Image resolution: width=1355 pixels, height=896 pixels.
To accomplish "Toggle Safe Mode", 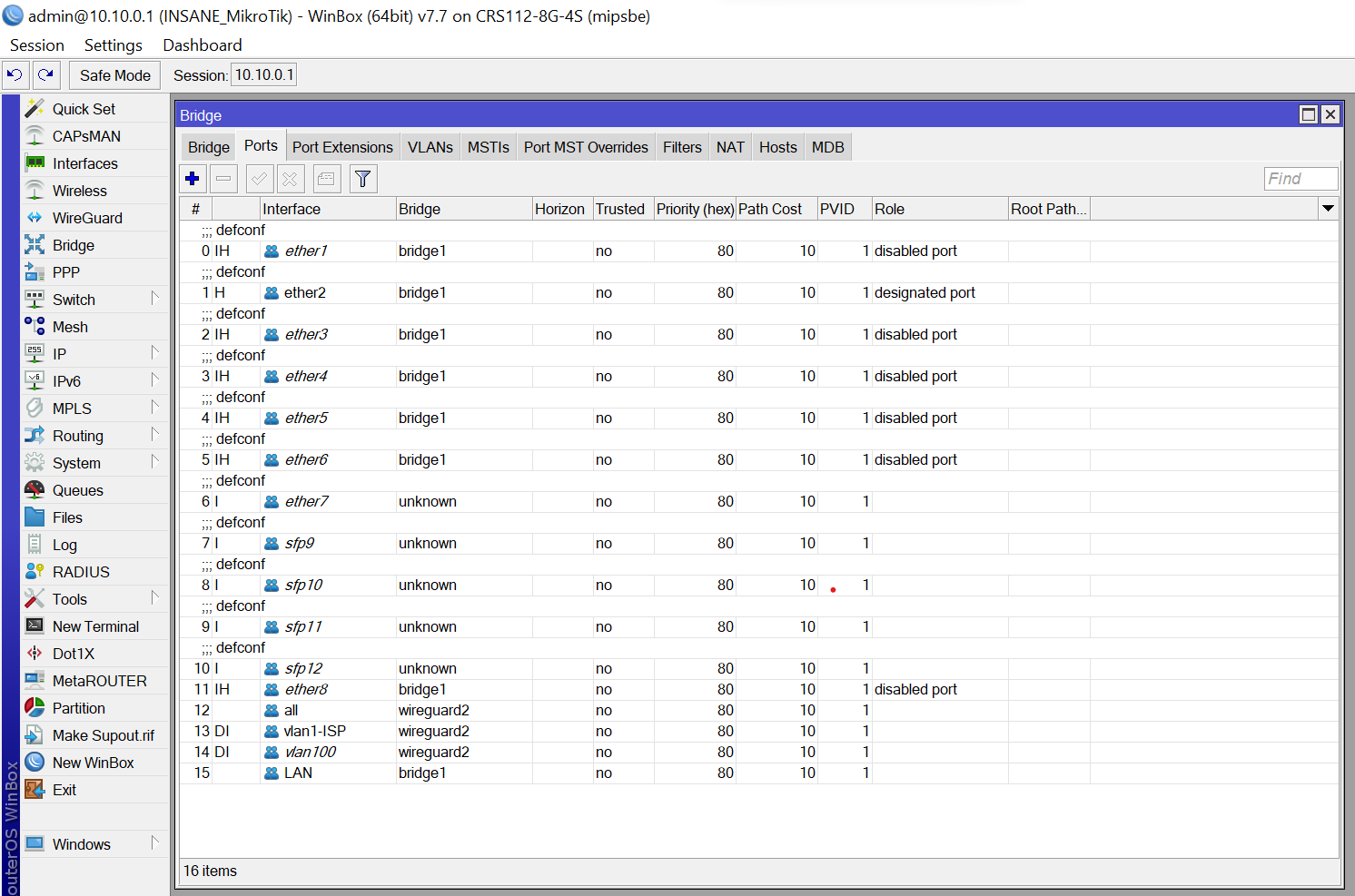I will click(x=115, y=75).
